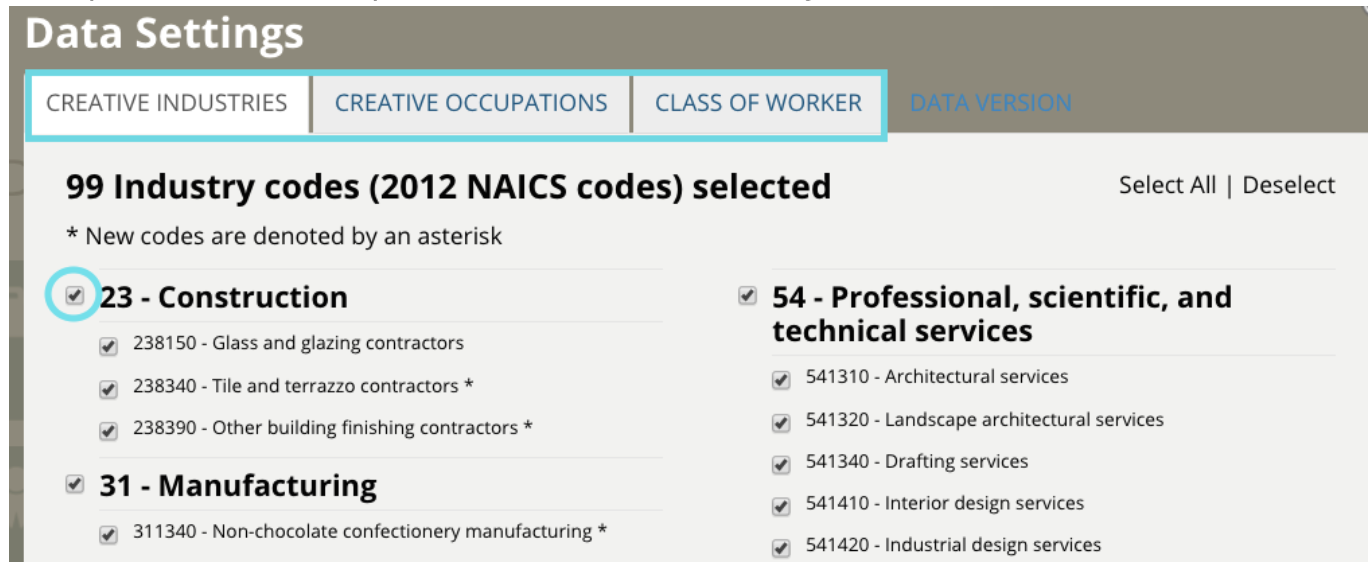This screenshot has height=562, width=1368.
Task: Click the Select All link
Action: [x=1167, y=185]
